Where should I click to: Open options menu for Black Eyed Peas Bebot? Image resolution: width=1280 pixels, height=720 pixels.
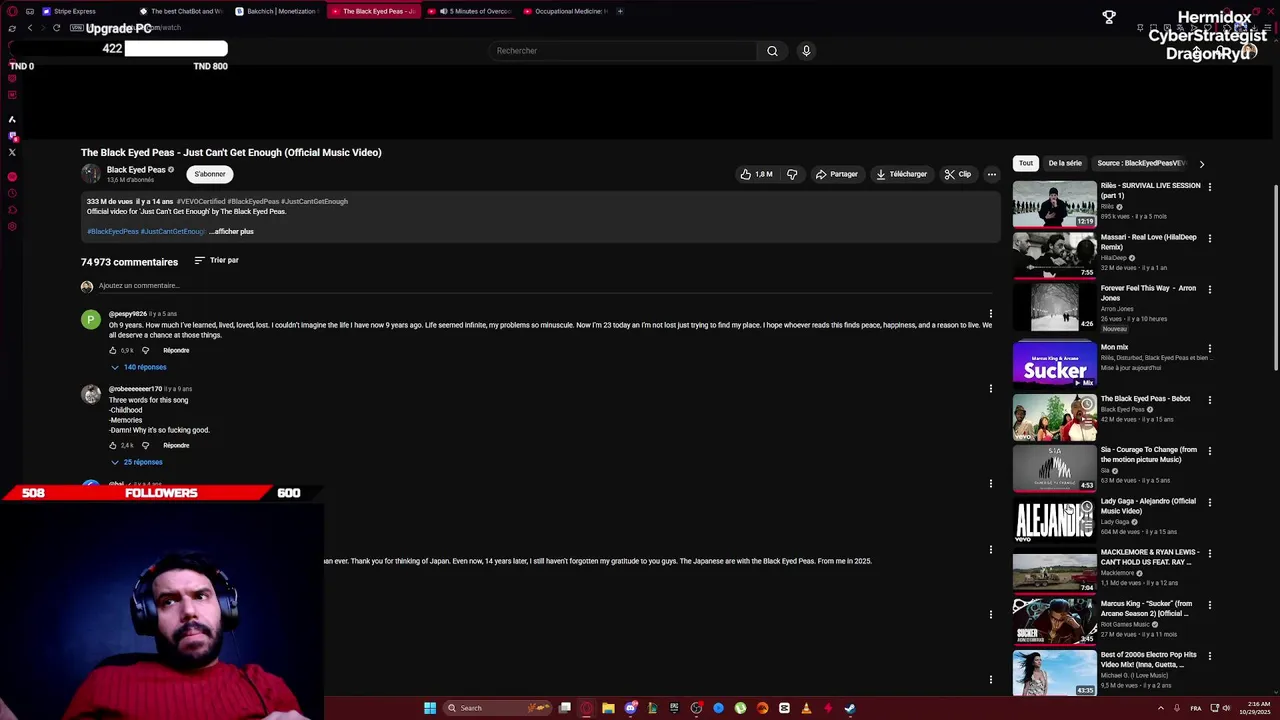click(x=1210, y=400)
